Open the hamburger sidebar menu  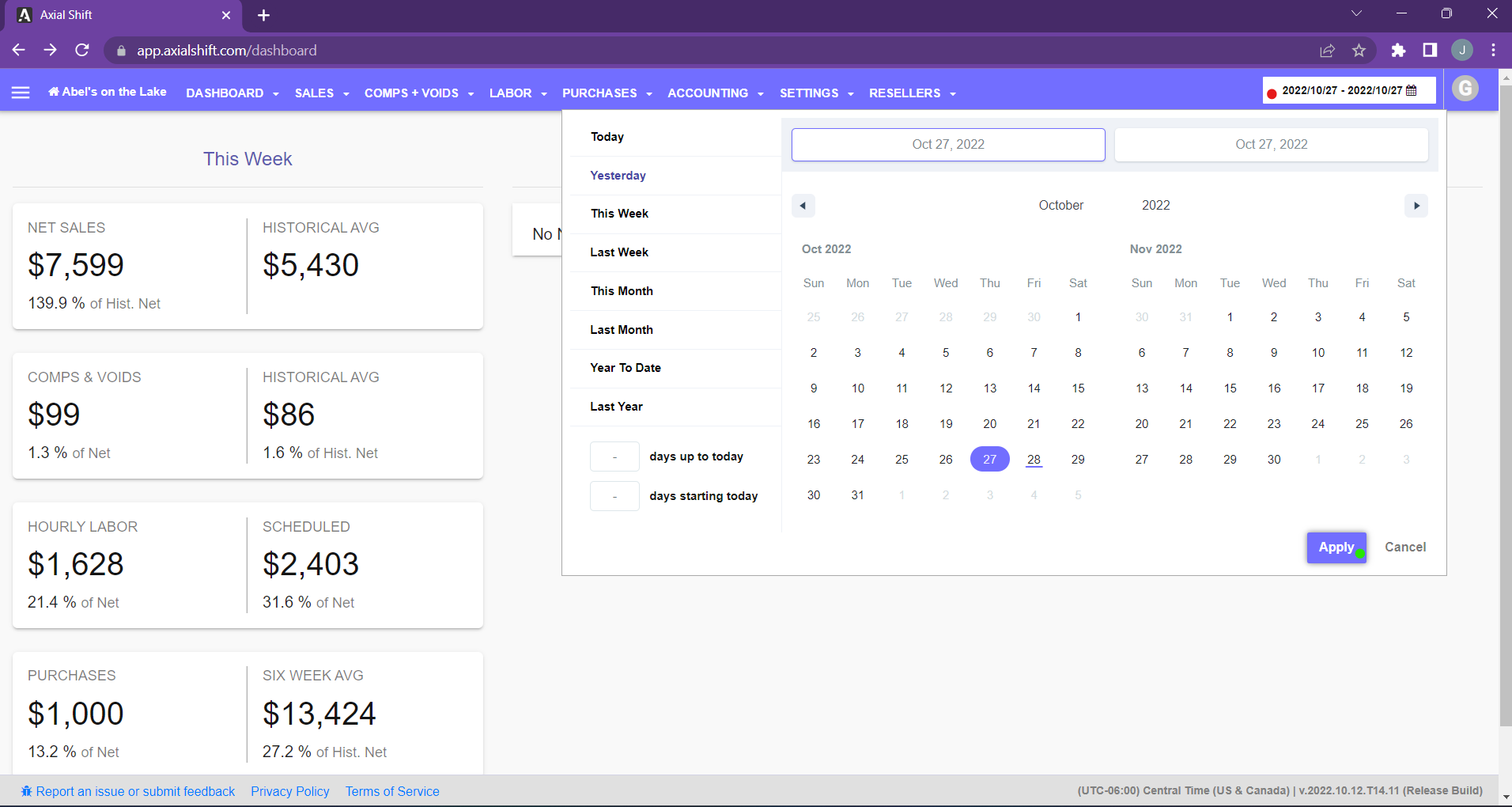[x=21, y=93]
